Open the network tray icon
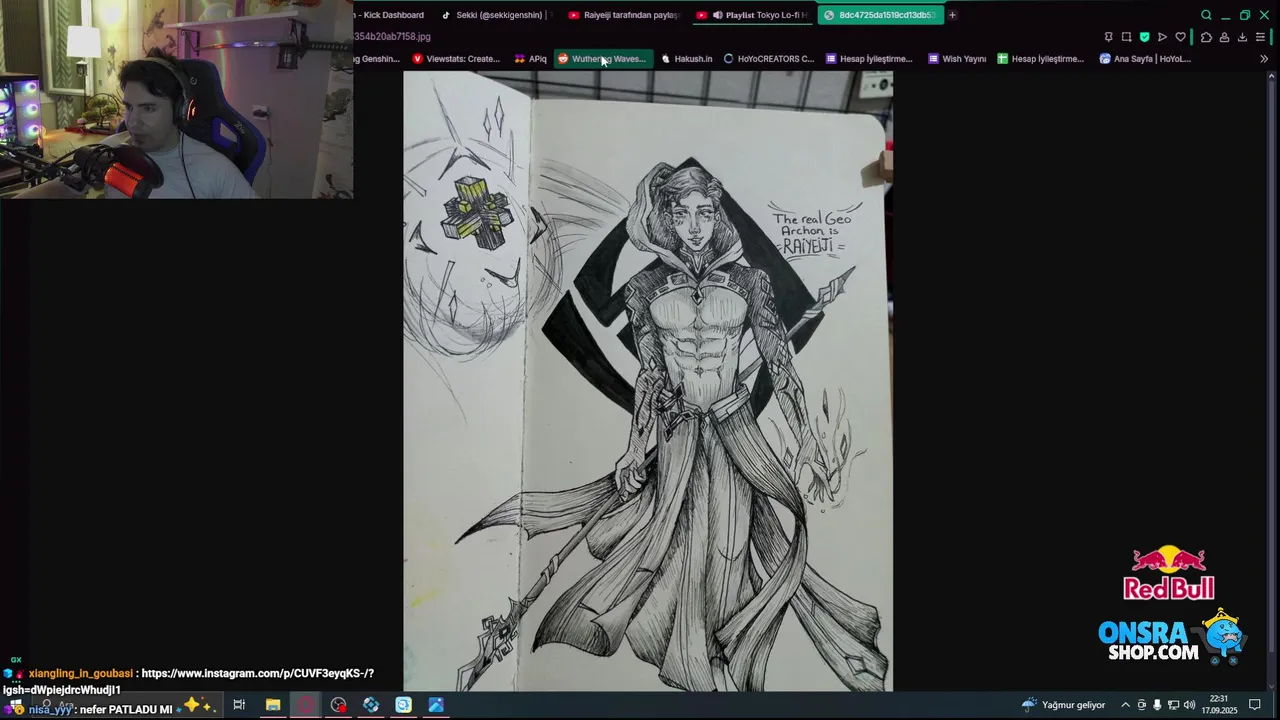Screen dimensions: 1280x720 pos(1173,705)
